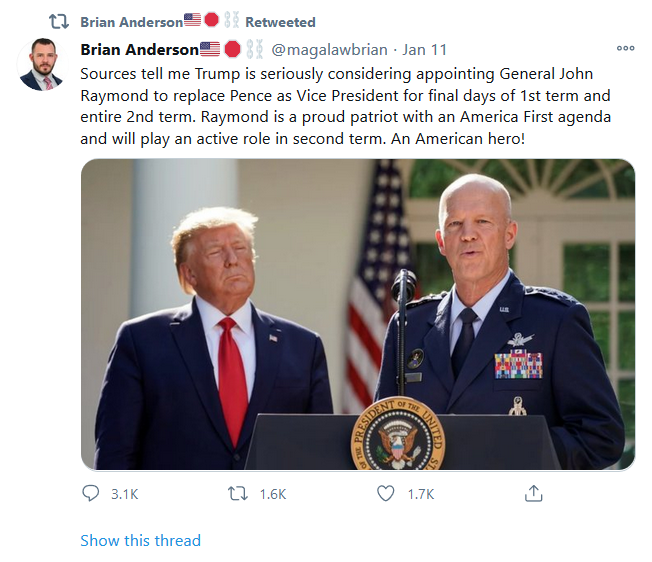Retweet using the arrows icon below the photo
Viewport: 652px width, 562px height.
(x=237, y=493)
